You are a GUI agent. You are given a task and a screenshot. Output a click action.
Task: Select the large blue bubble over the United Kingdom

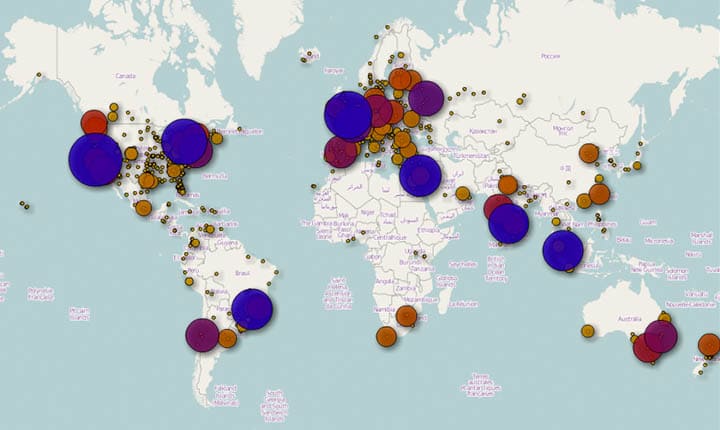348,116
